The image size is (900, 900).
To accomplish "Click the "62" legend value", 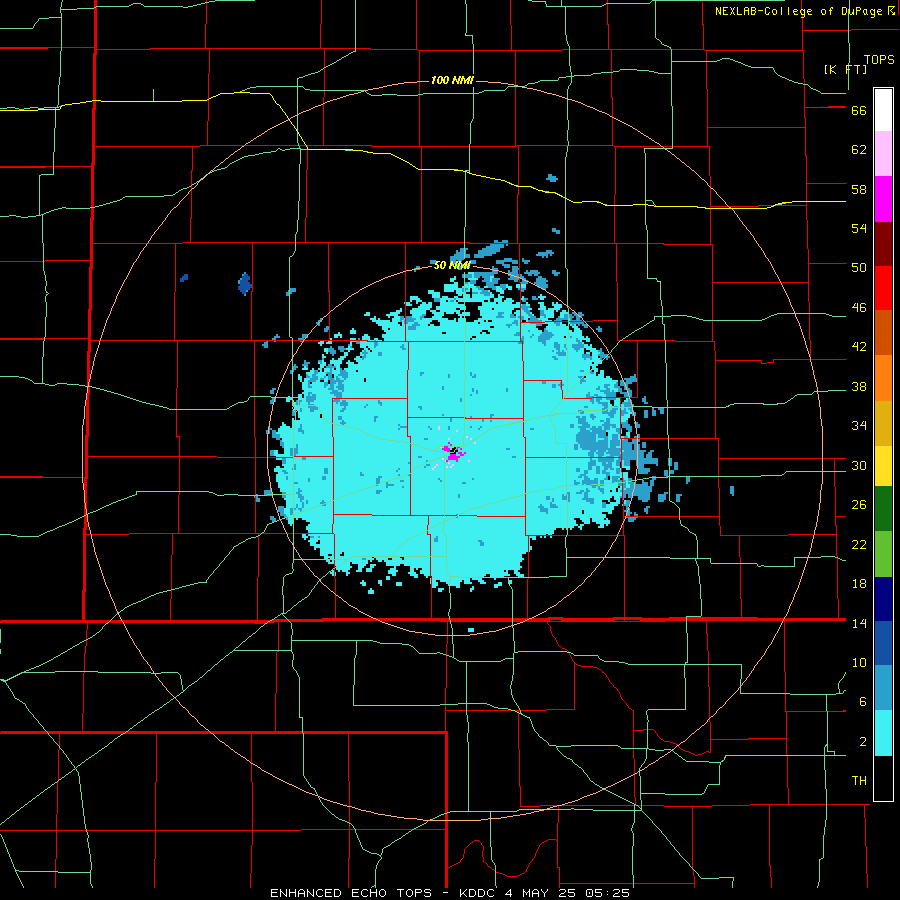I will (x=859, y=150).
